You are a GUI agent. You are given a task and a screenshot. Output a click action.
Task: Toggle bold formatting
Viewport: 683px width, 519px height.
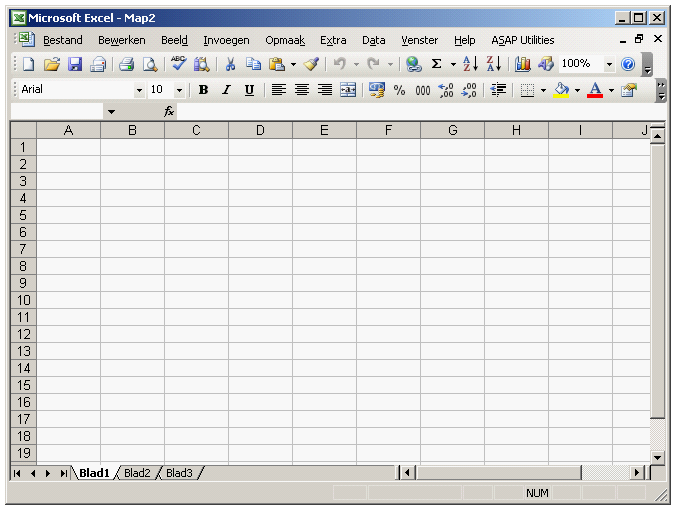[203, 90]
